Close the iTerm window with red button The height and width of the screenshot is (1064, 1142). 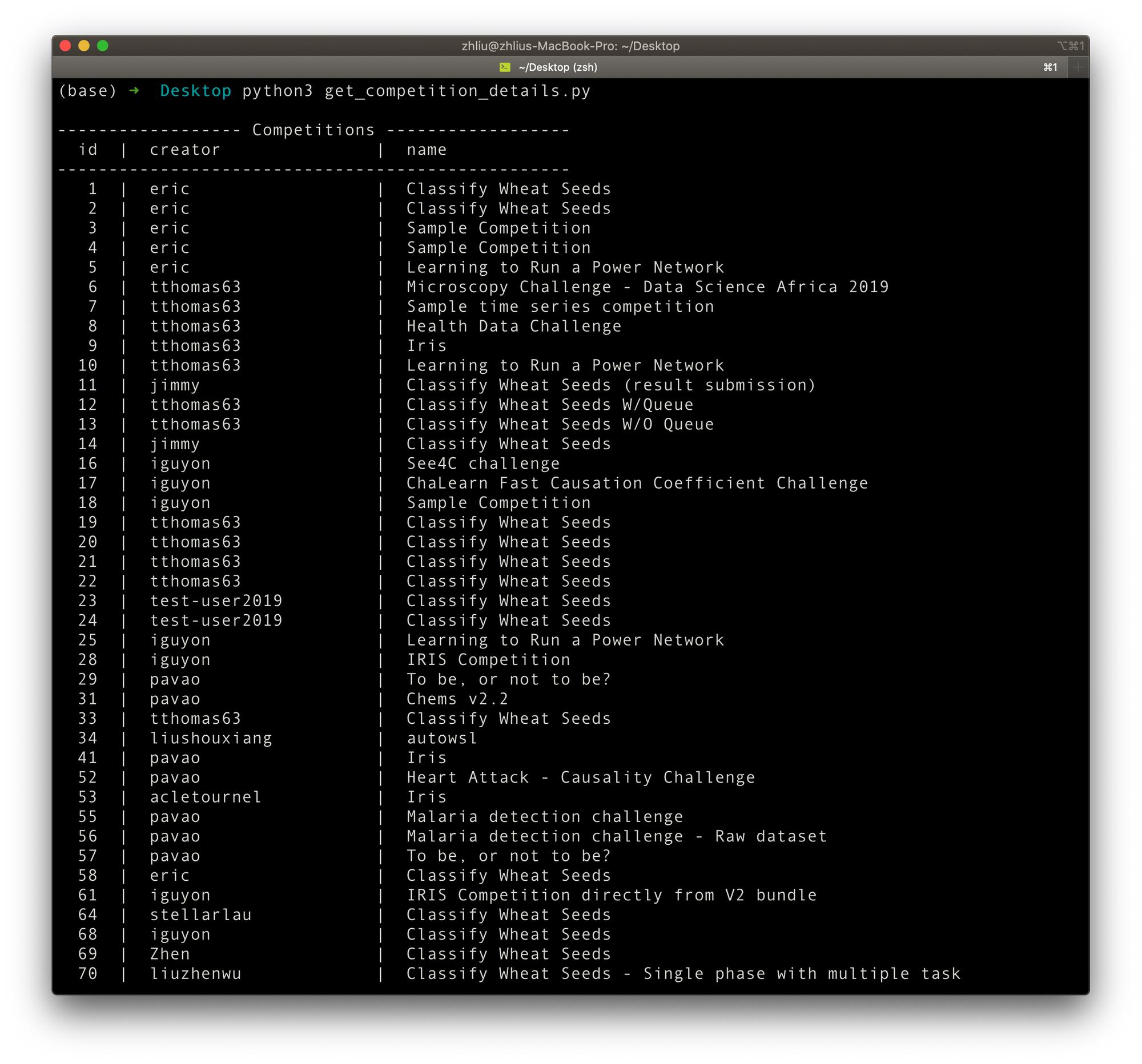click(66, 46)
